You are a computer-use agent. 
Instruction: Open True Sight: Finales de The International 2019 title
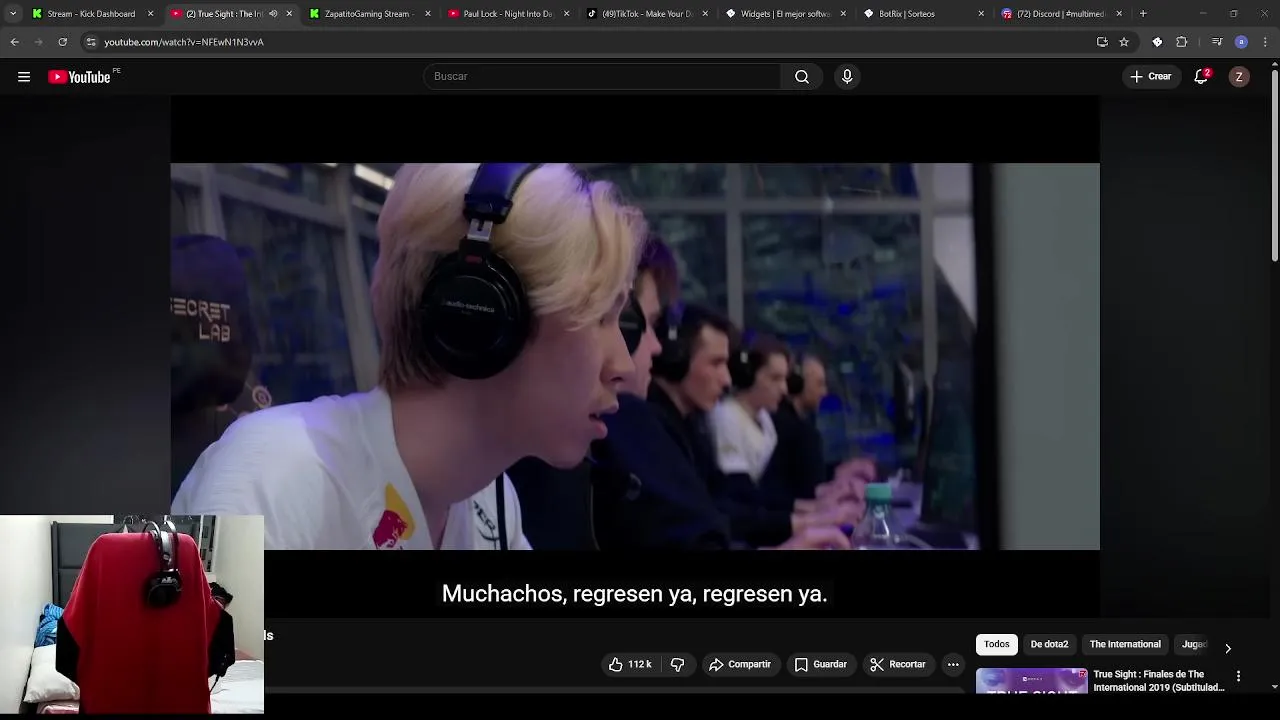coord(1159,681)
